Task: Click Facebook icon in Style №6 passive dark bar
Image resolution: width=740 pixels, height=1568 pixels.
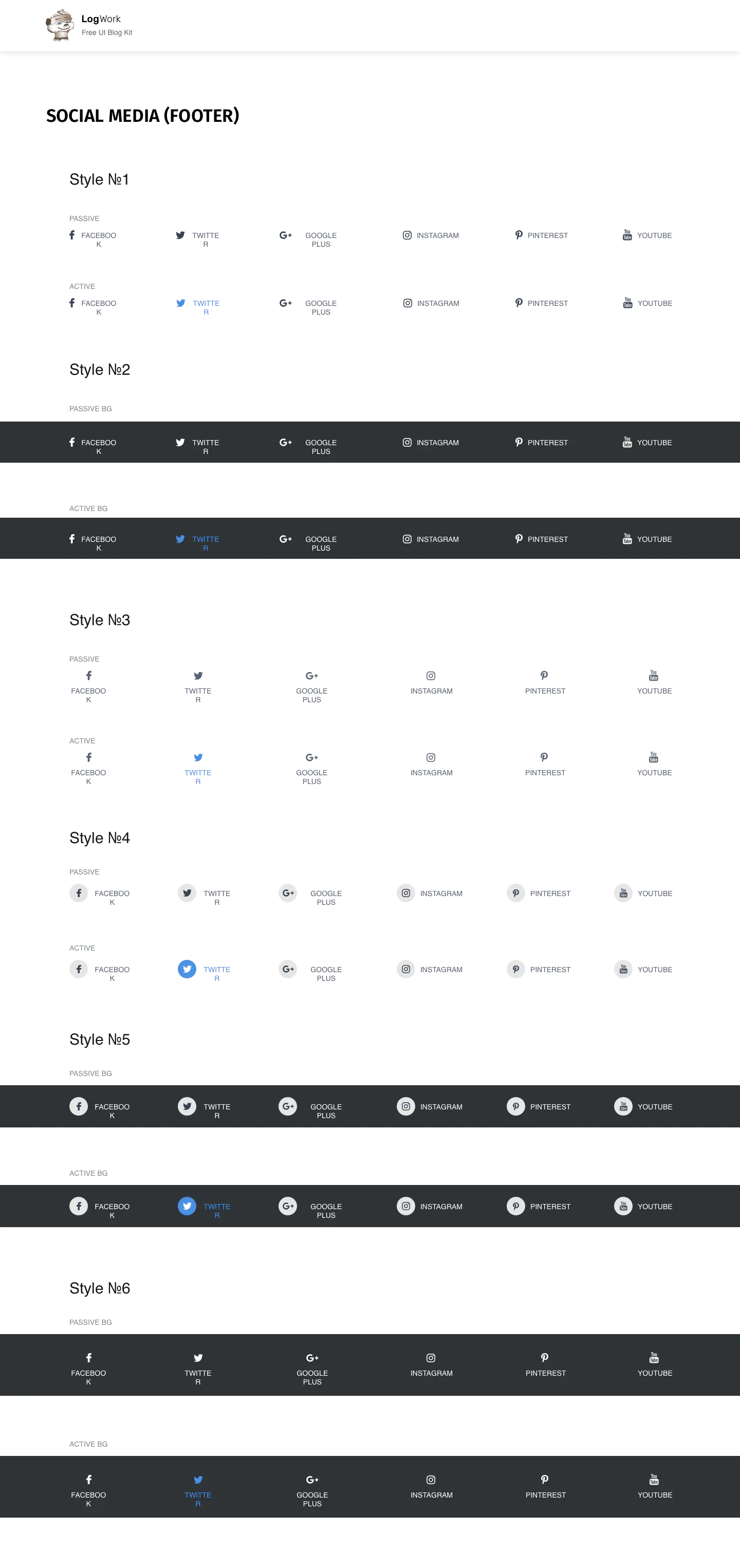Action: (x=89, y=1358)
